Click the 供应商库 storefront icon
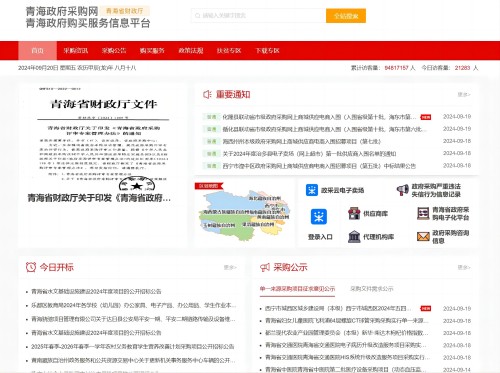Screen dimensions: 500x373 tap(354, 213)
